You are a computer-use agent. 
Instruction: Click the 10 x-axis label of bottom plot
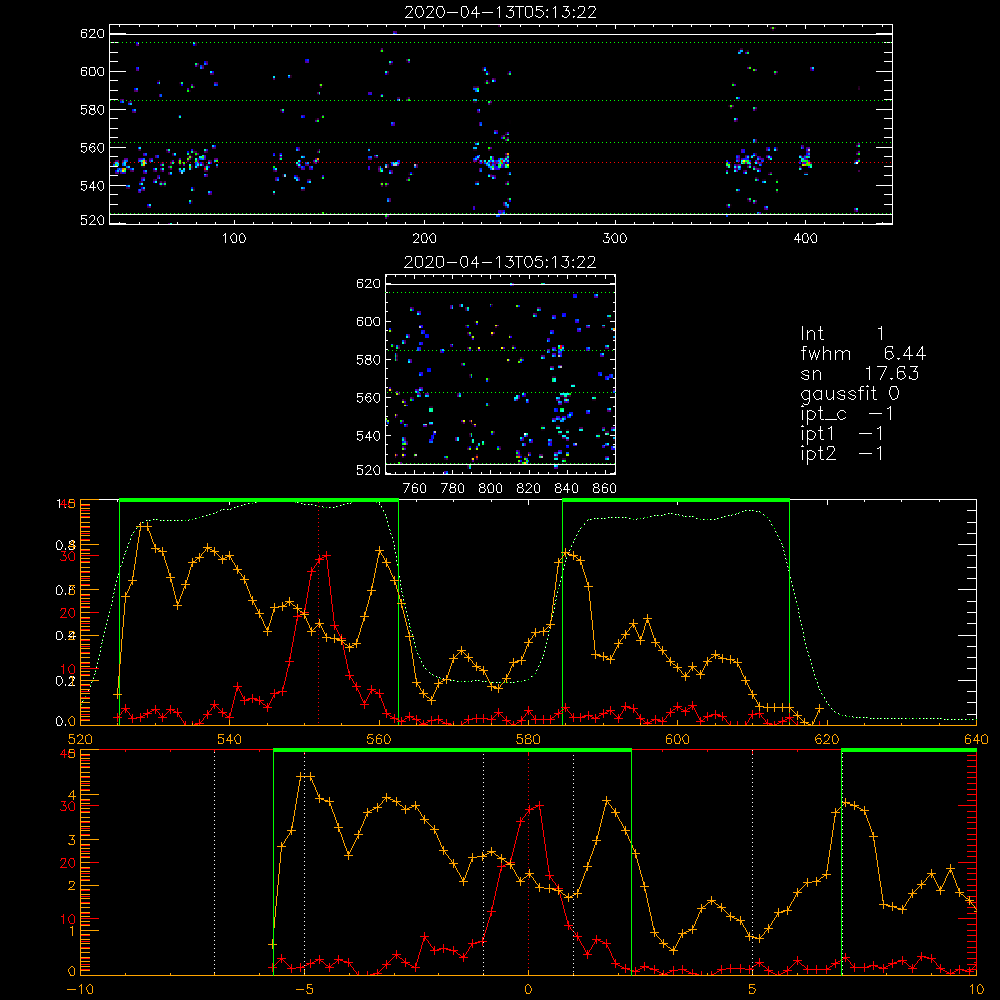point(976,989)
